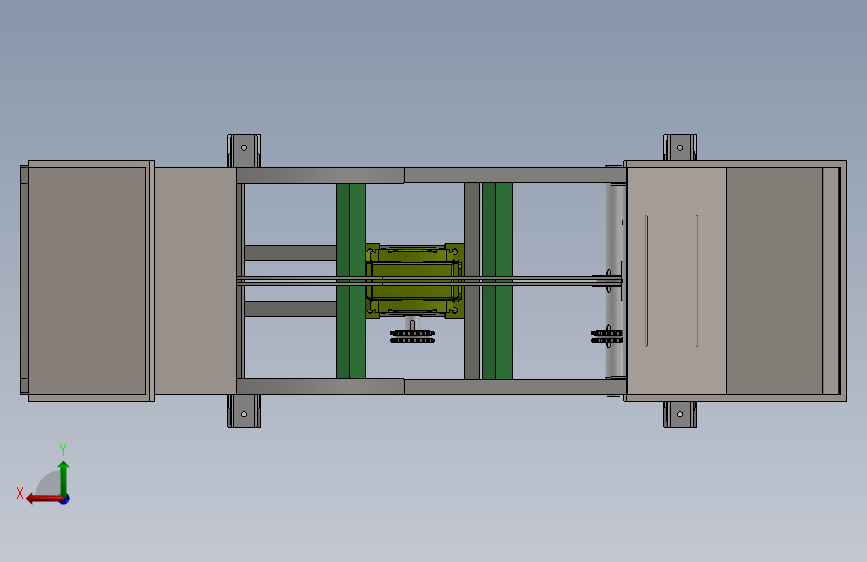The height and width of the screenshot is (562, 867).
Task: Click the green Y axis arrow on the triad
Action: click(64, 478)
